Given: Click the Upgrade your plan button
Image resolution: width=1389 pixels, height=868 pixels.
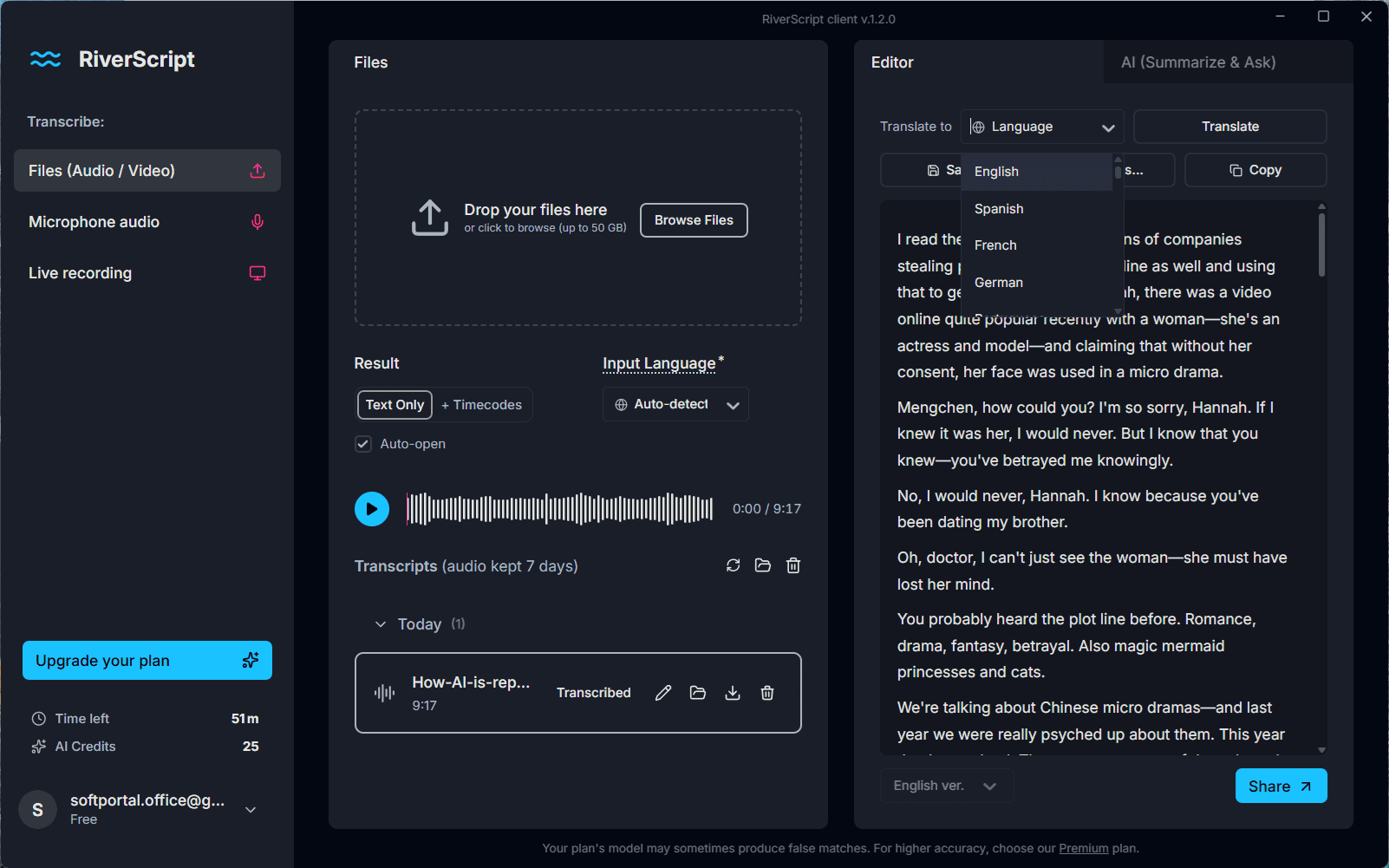Looking at the screenshot, I should click(x=147, y=661).
